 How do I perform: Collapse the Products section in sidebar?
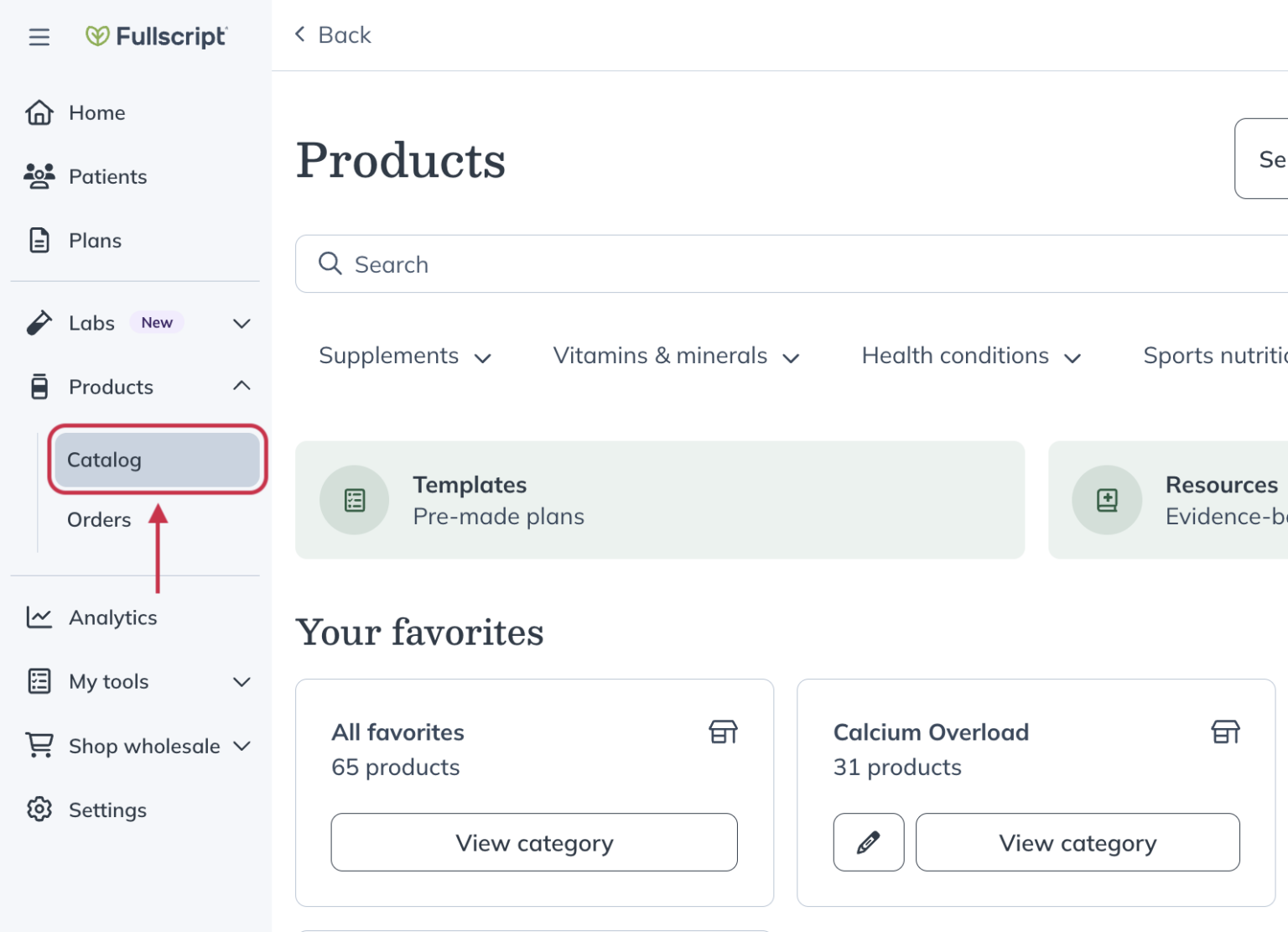(x=241, y=386)
